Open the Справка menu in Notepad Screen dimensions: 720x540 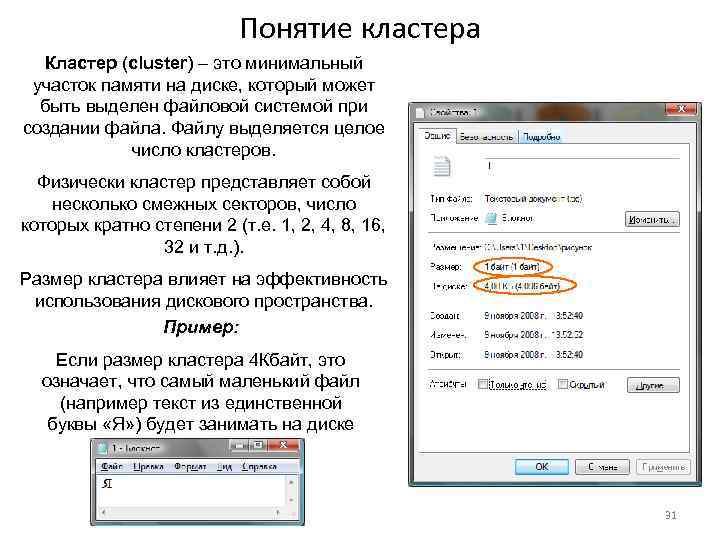[259, 467]
